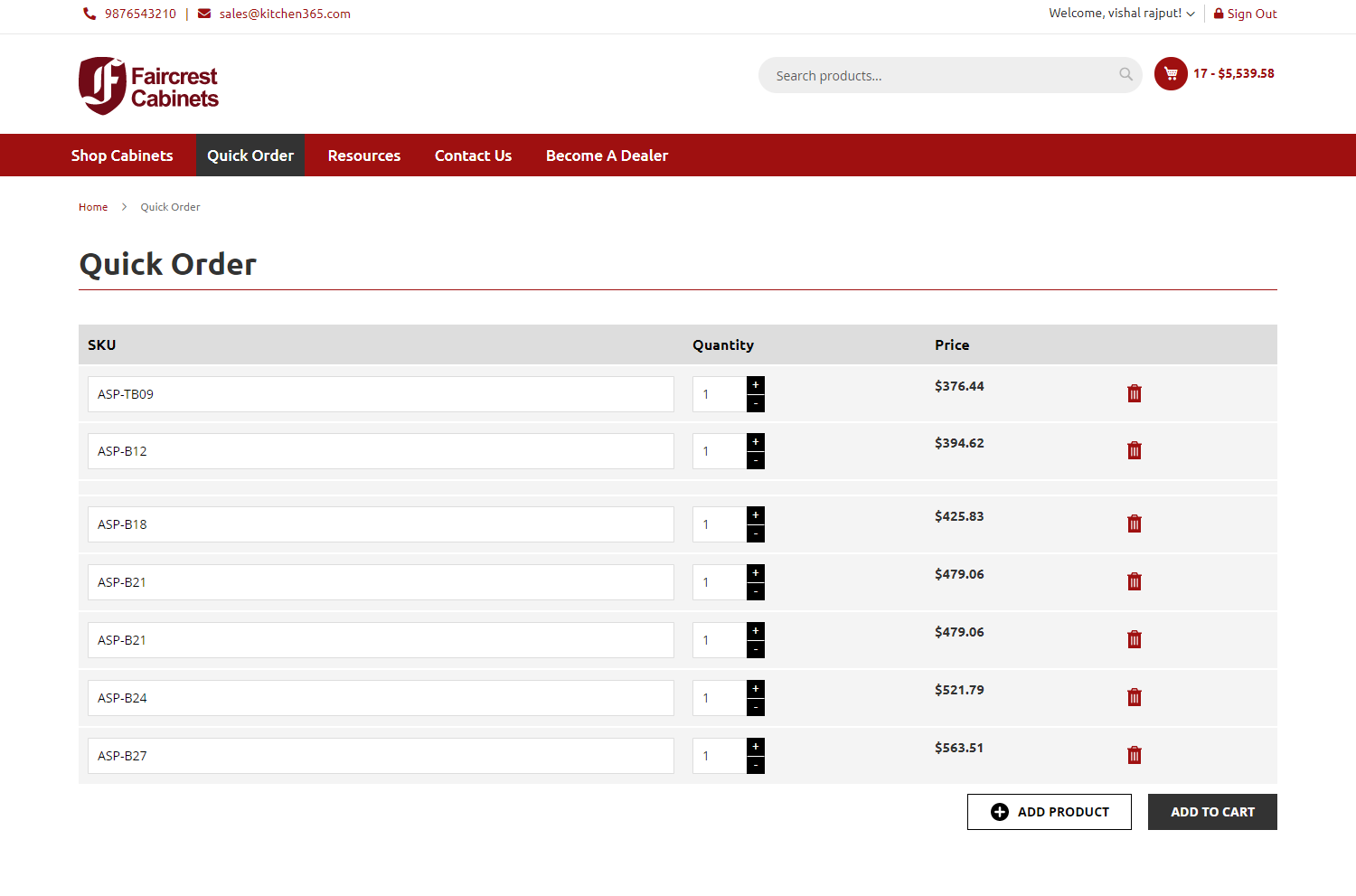Click the Faircrest Cabinets logo
Image resolution: width=1356 pixels, height=896 pixels.
click(149, 86)
